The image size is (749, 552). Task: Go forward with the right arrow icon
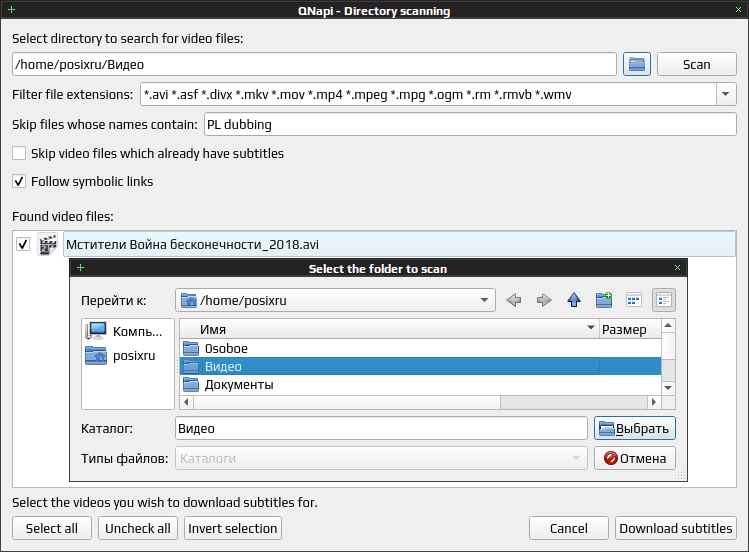544,300
